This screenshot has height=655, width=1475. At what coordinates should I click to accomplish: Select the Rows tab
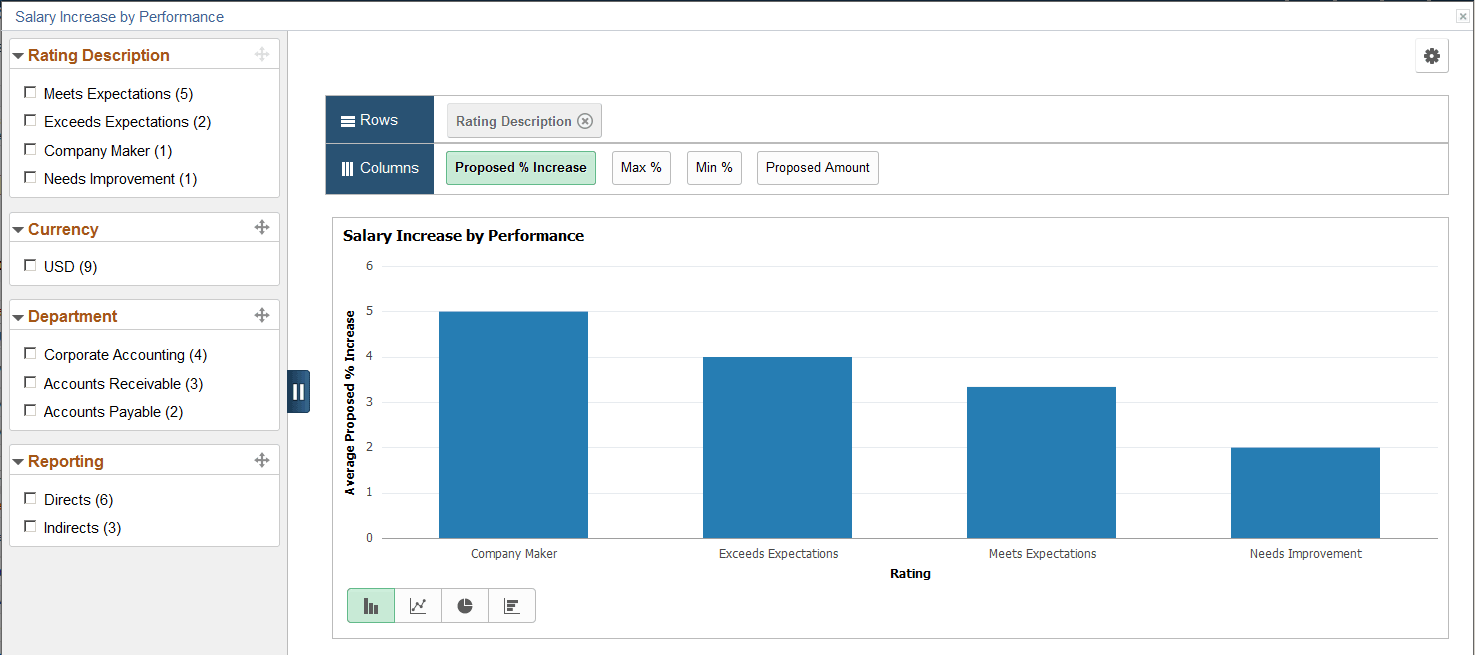tap(379, 119)
